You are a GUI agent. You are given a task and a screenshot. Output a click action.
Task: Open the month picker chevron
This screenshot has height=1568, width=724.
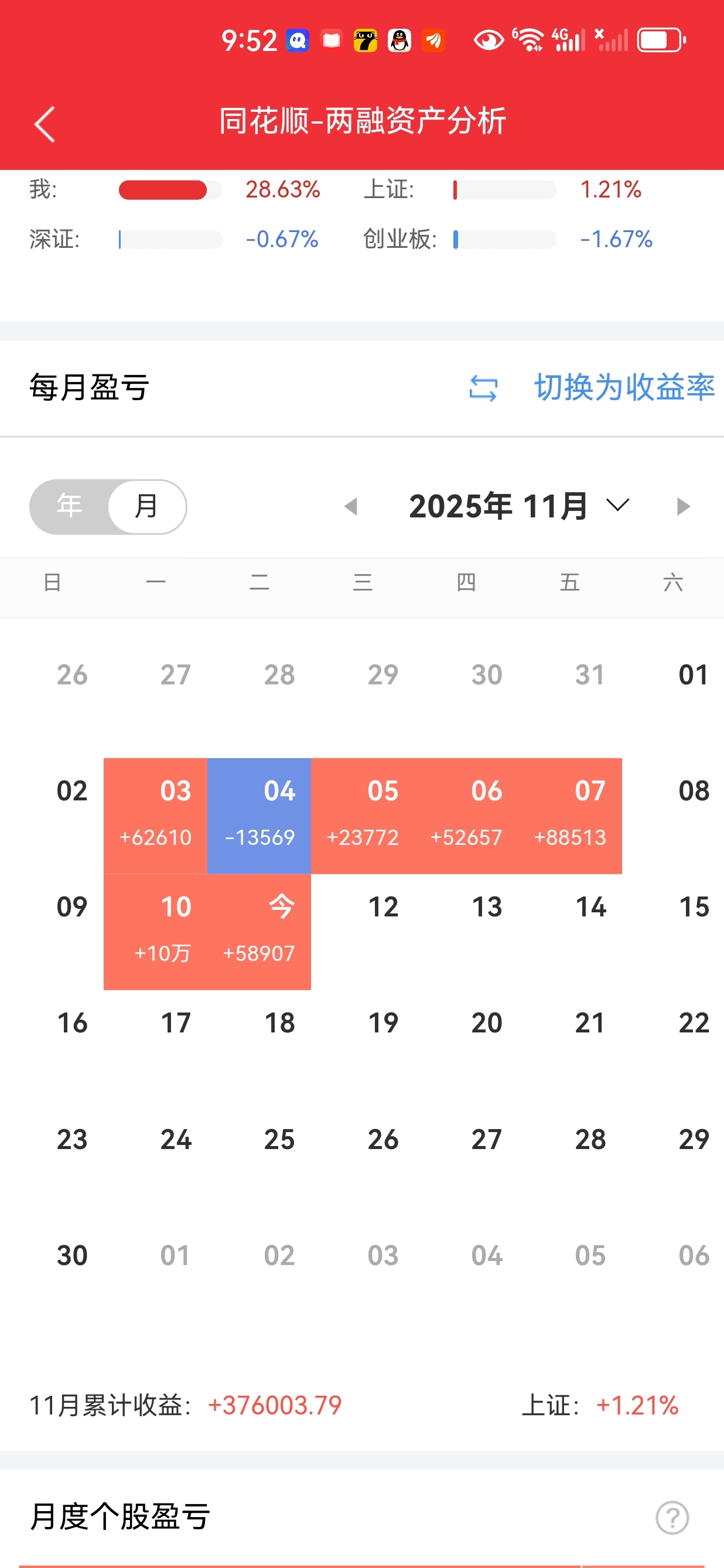(x=617, y=505)
